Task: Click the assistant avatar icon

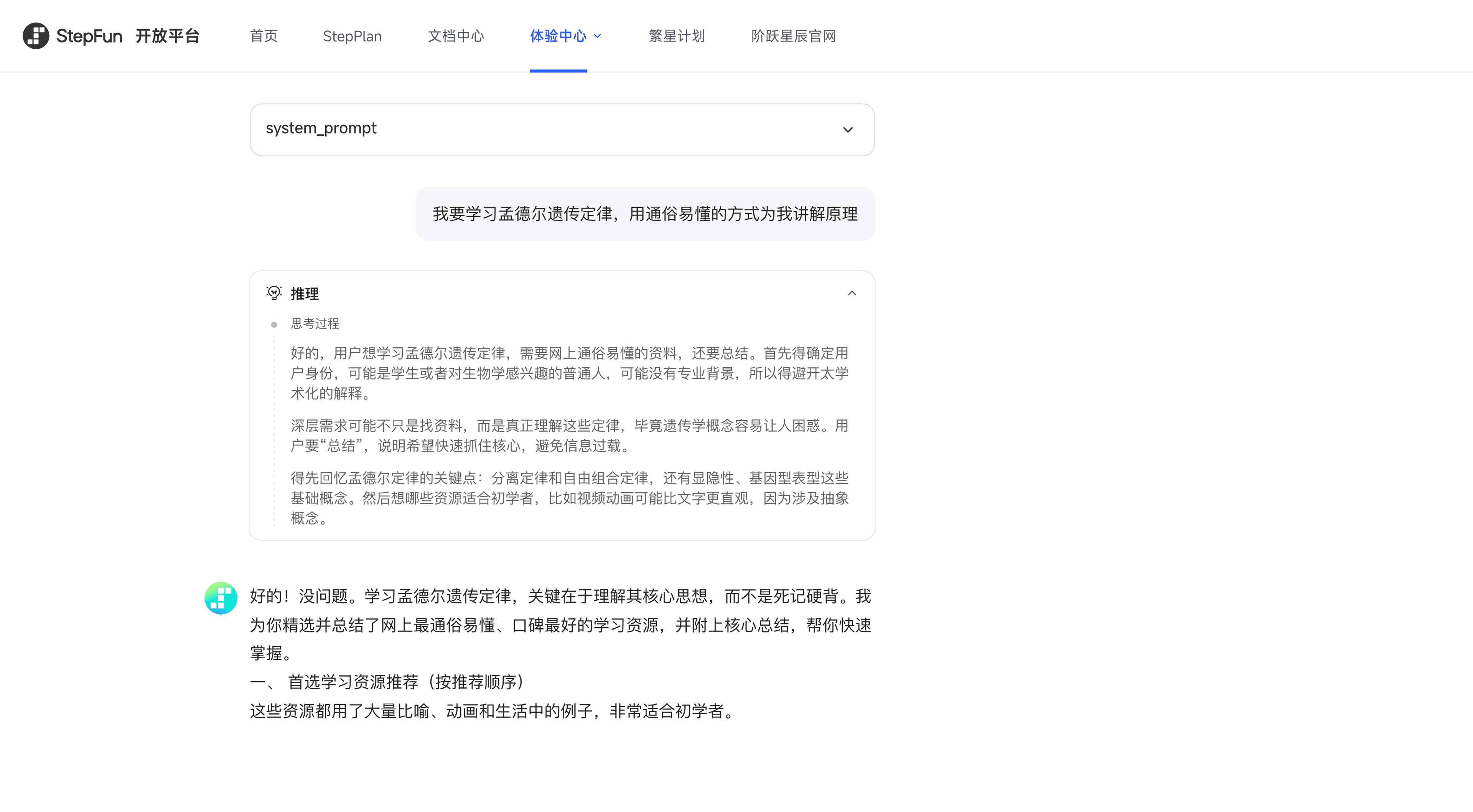Action: pyautogui.click(x=221, y=598)
